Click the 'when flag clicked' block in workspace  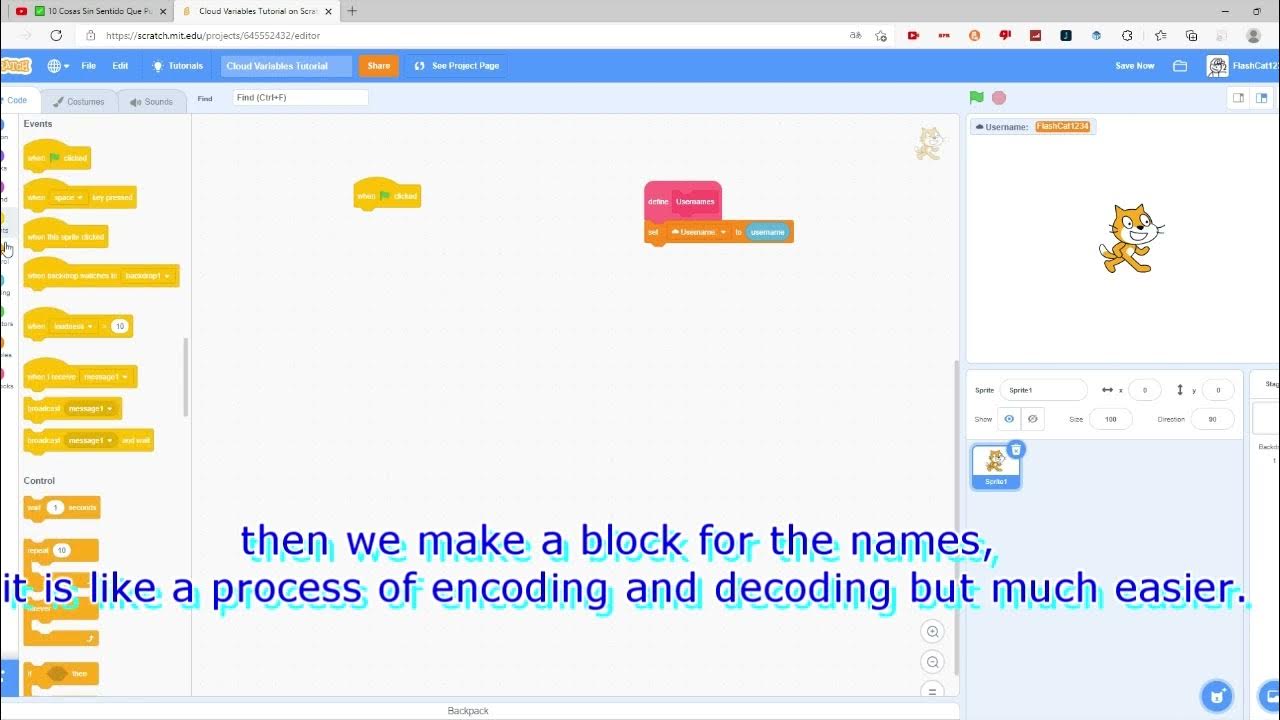(387, 195)
